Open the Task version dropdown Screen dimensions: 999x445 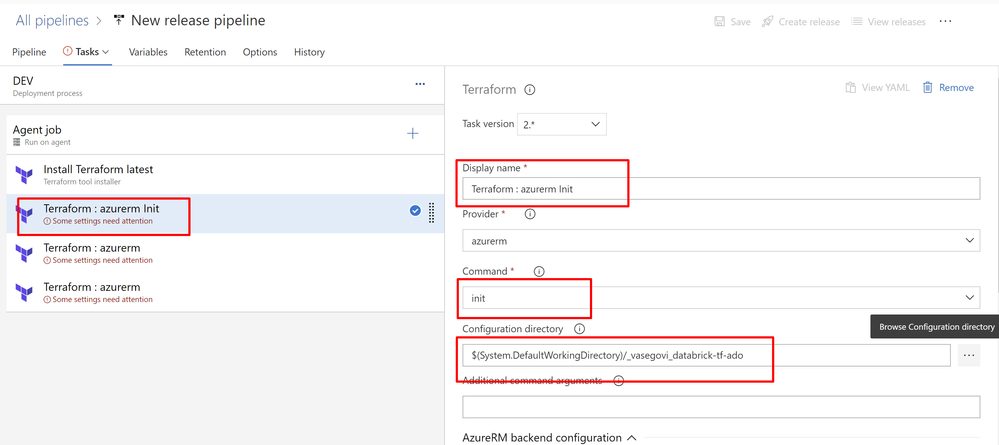coord(562,124)
